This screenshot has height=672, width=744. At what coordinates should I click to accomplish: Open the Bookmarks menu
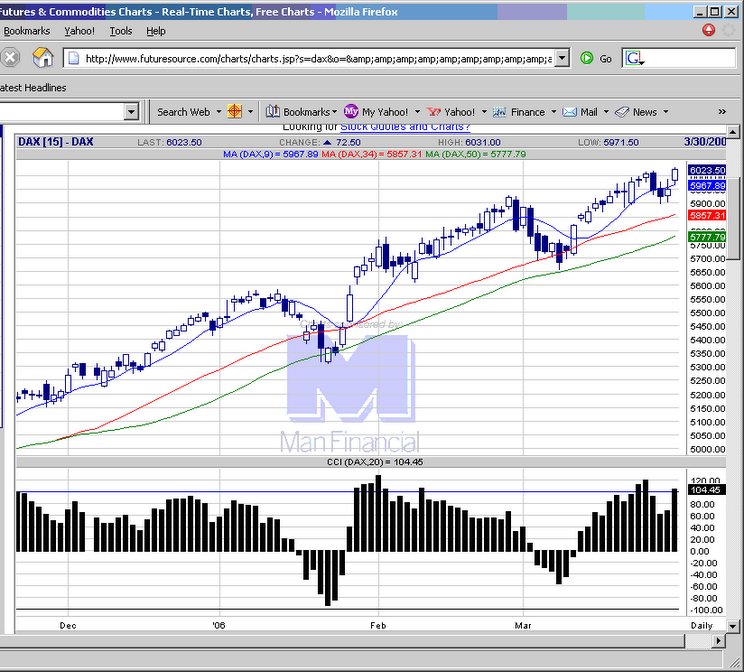point(27,31)
